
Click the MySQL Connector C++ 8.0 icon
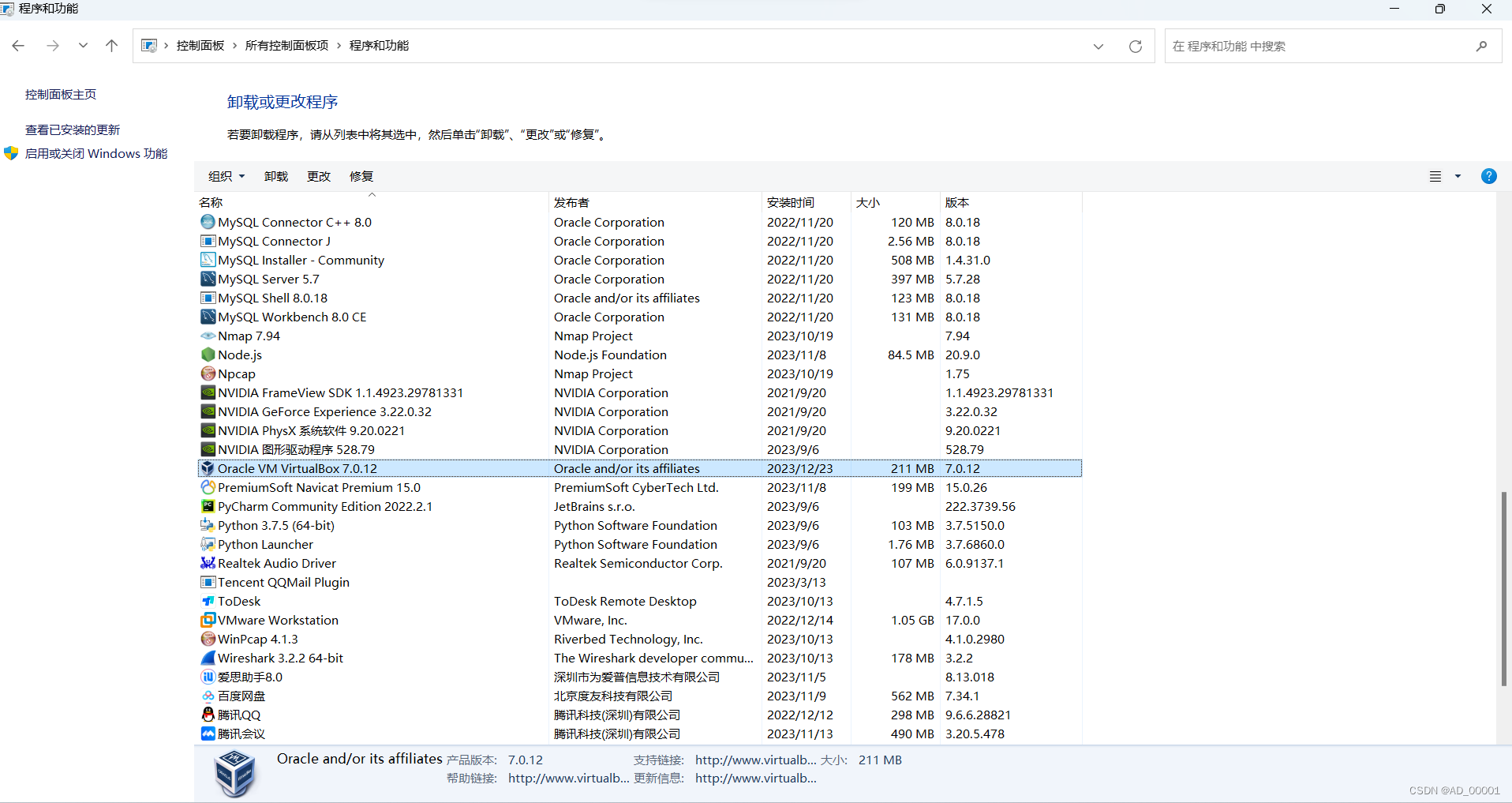pyautogui.click(x=208, y=222)
